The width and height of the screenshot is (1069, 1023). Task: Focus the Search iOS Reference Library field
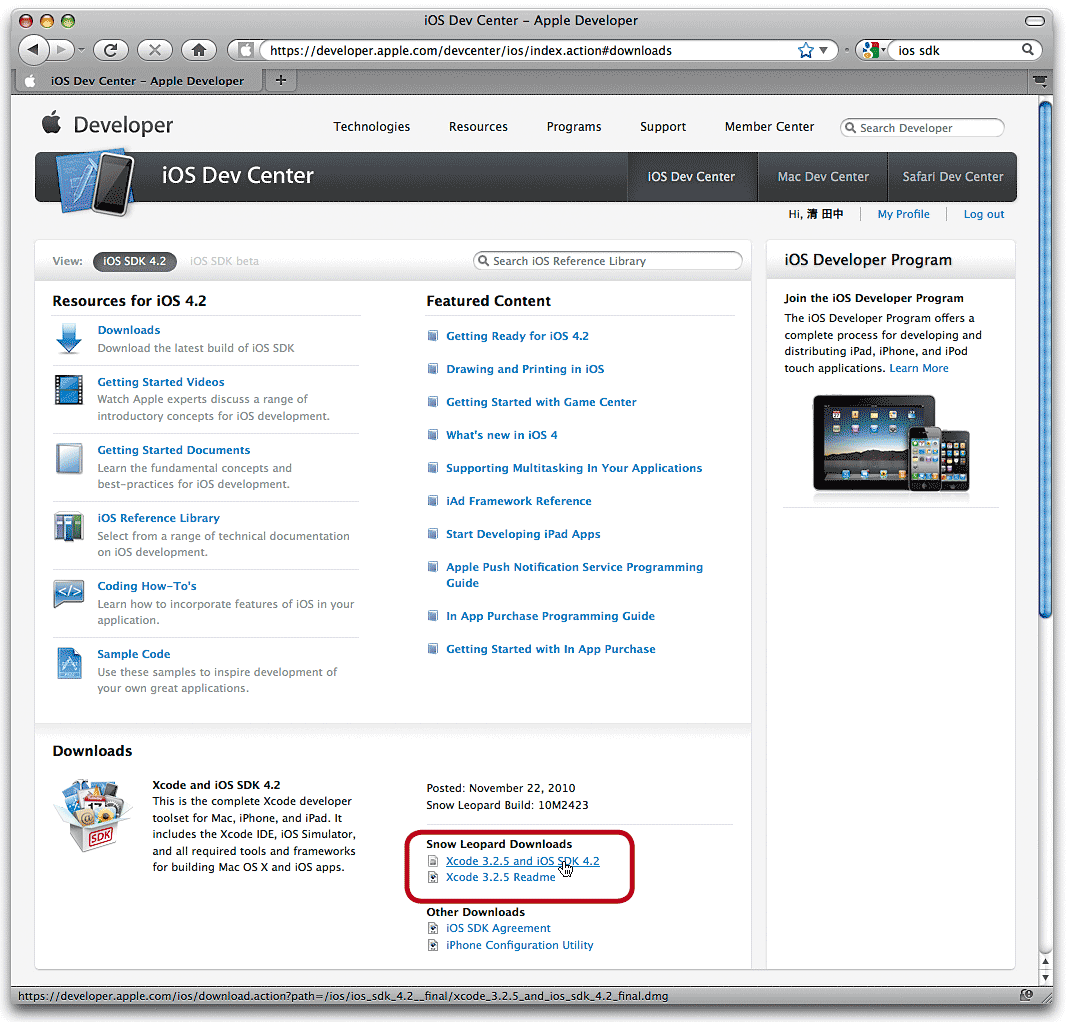pyautogui.click(x=607, y=261)
